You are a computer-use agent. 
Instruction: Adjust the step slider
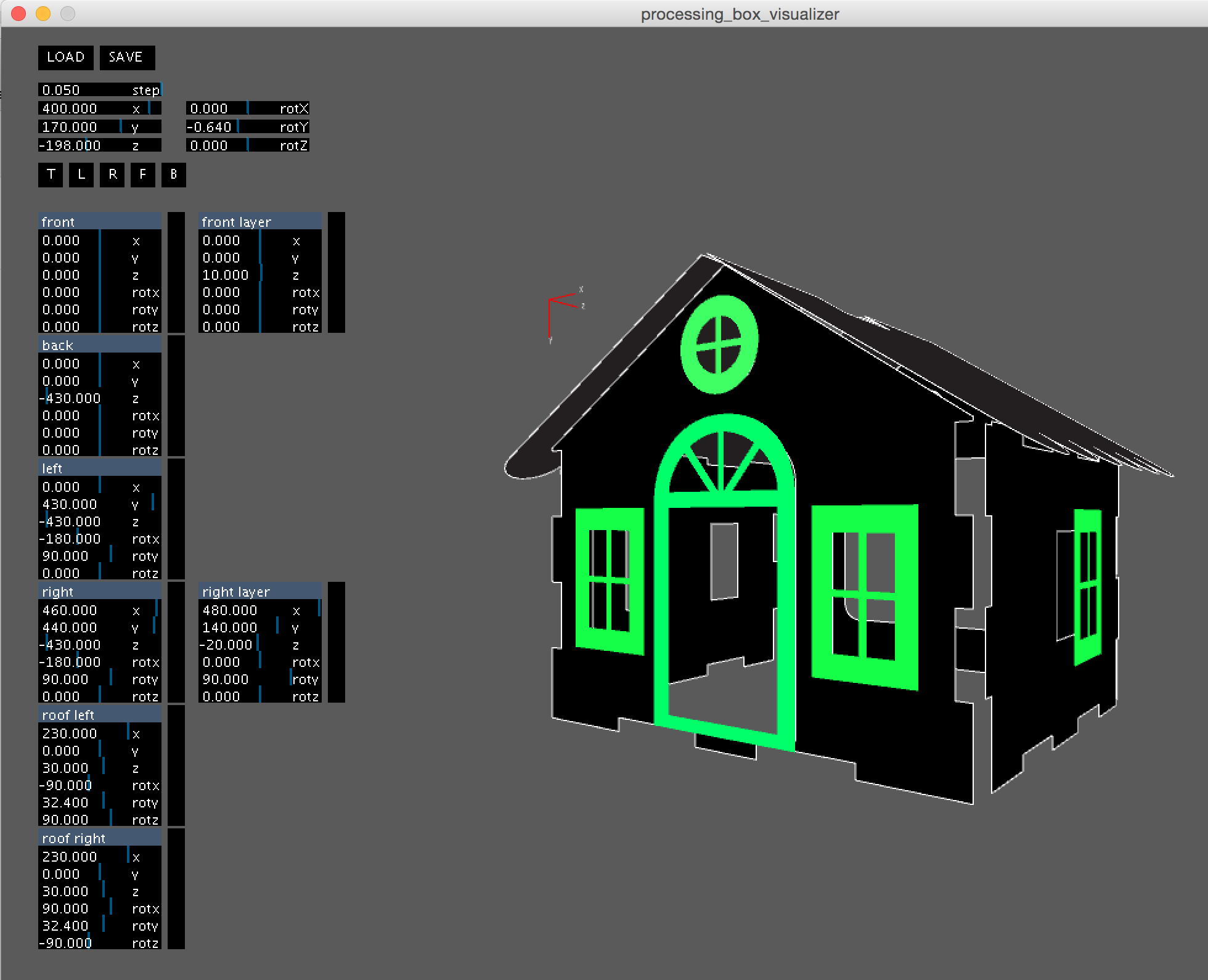(100, 90)
